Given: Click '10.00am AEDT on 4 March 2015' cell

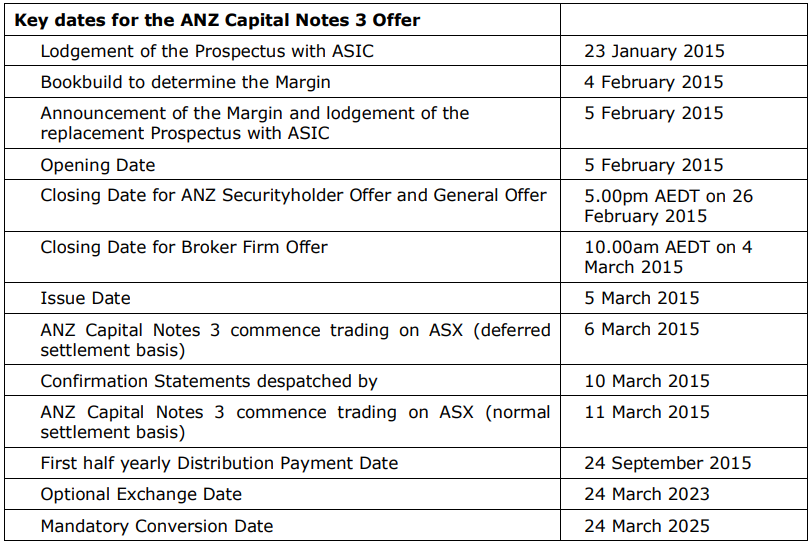Looking at the screenshot, I should click(x=668, y=256).
